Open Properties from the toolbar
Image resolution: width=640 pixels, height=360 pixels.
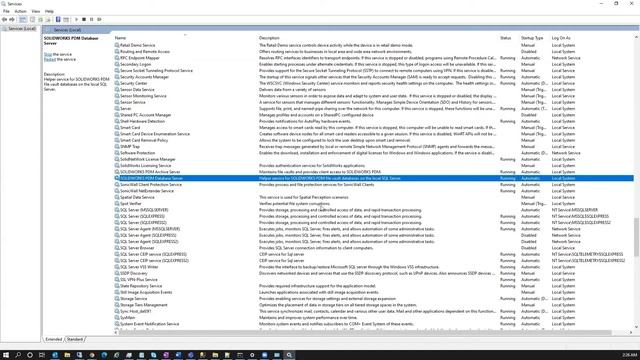[32, 20]
